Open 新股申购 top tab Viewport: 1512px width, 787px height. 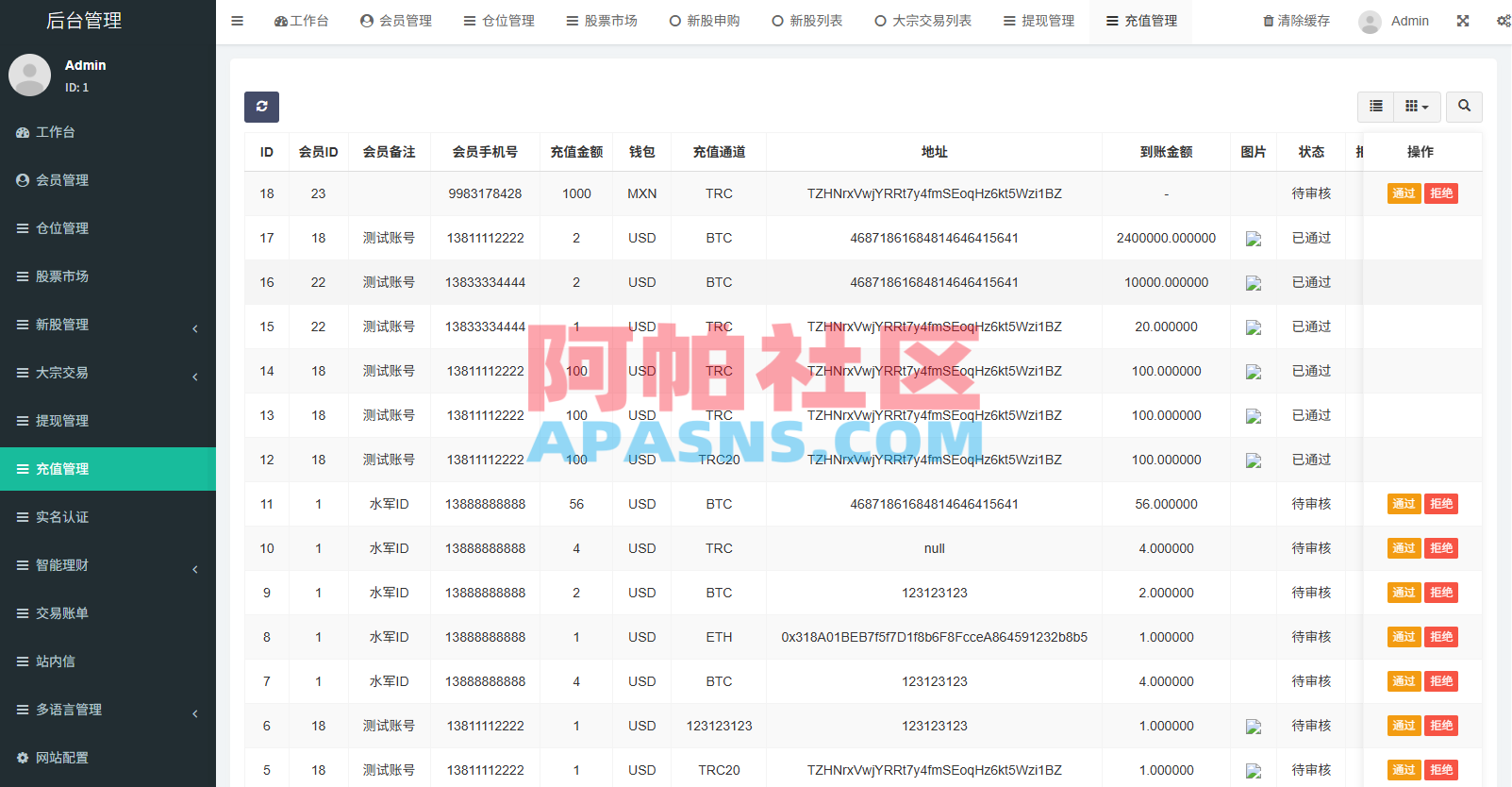point(705,21)
